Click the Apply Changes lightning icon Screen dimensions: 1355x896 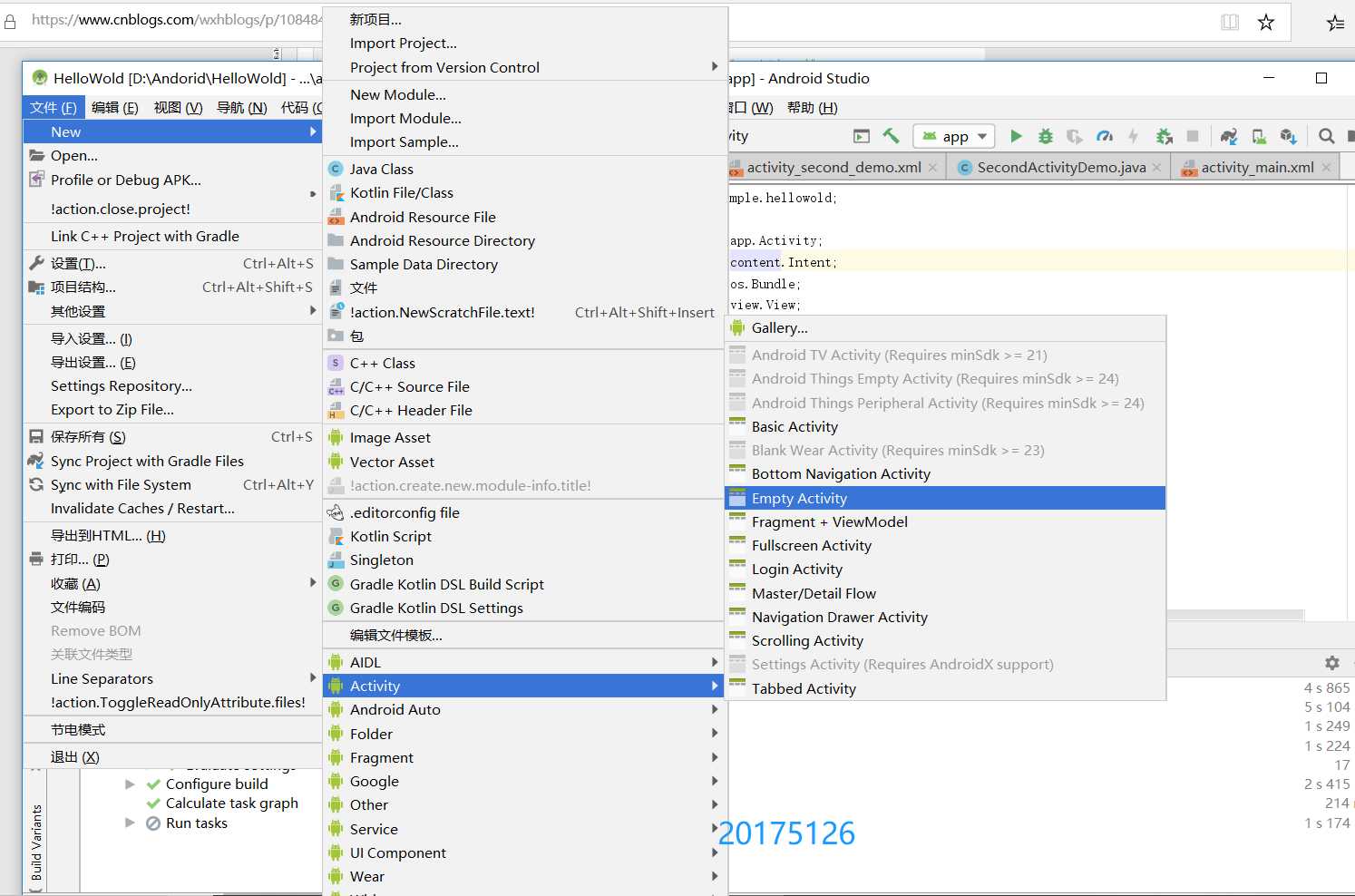click(x=1133, y=136)
